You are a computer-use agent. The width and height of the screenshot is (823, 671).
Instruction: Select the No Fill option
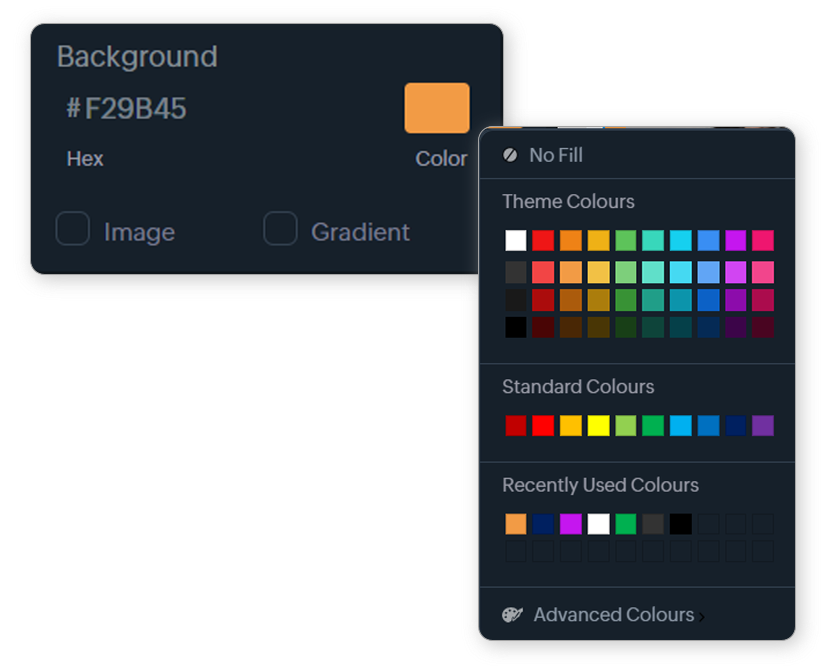point(556,155)
